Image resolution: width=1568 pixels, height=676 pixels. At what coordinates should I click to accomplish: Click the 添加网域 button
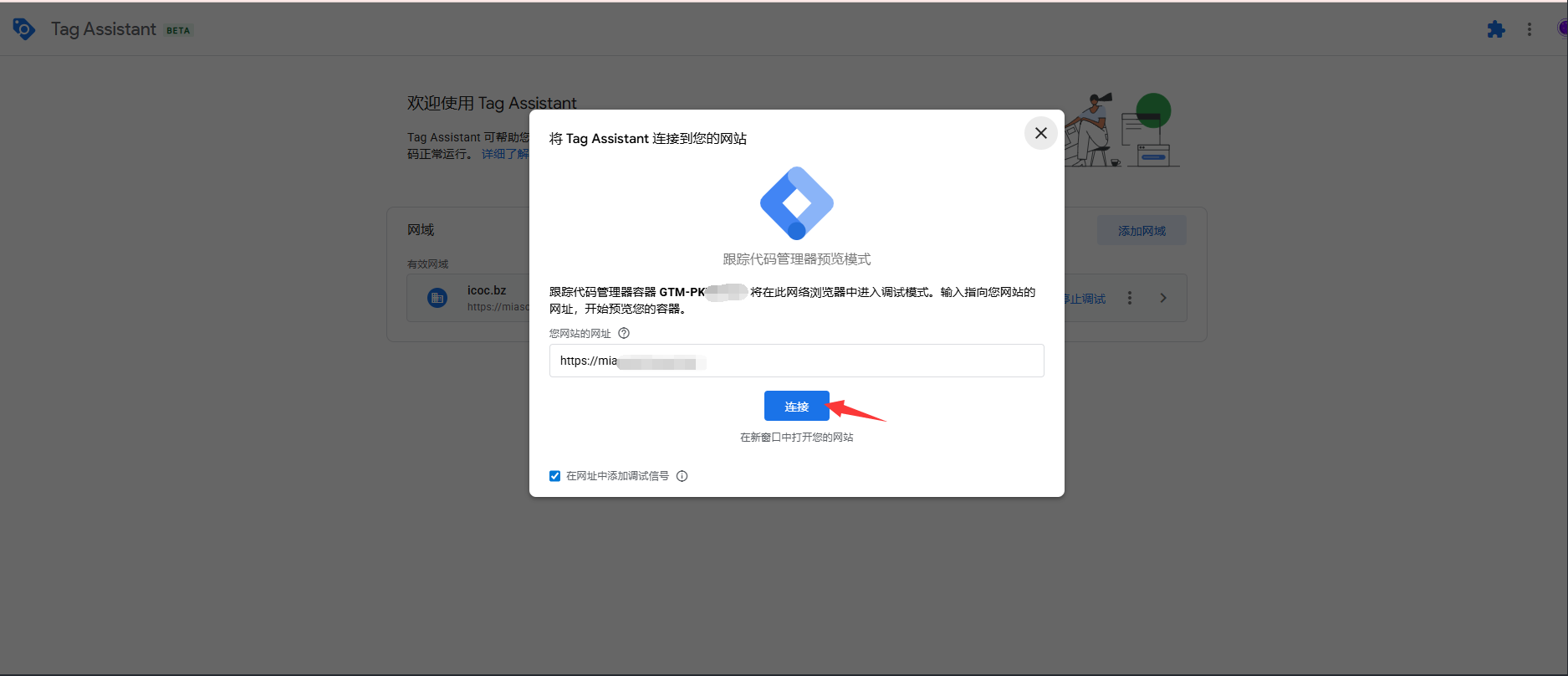tap(1142, 231)
